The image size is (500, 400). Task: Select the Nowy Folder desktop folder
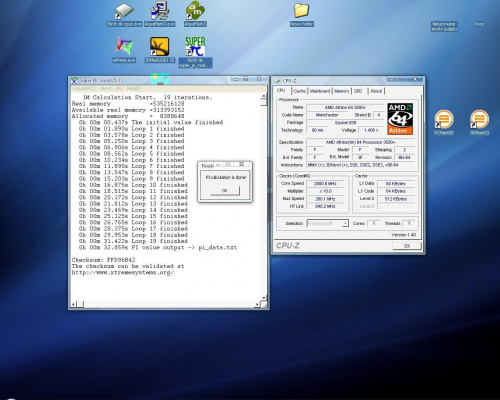click(x=302, y=15)
